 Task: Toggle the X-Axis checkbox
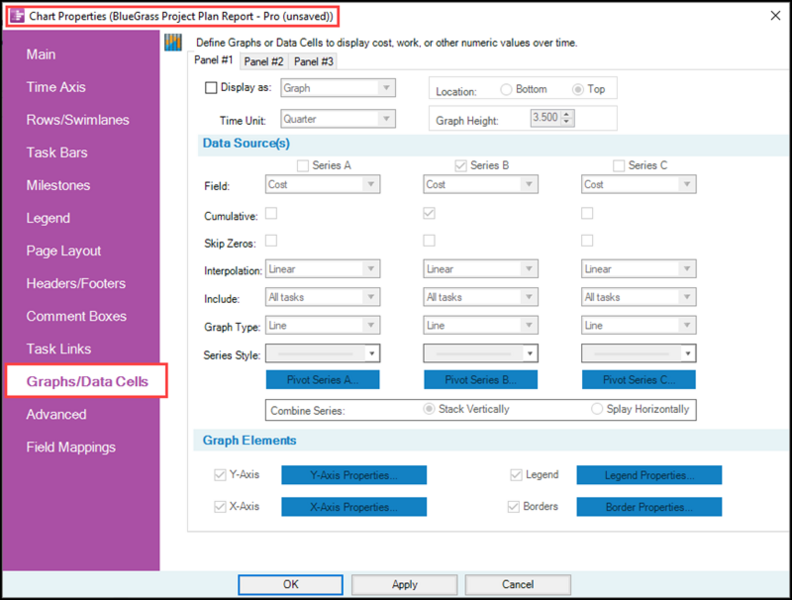click(x=220, y=507)
